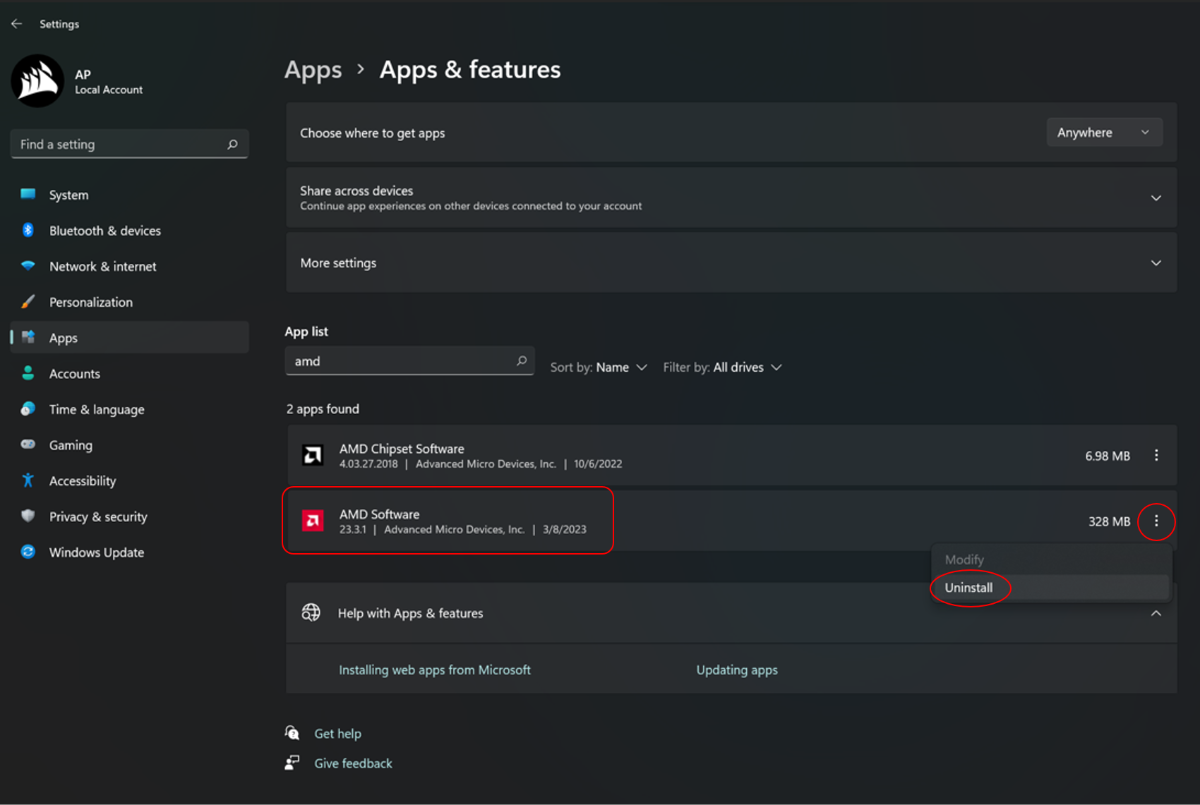Open three-dot menu for AMD Chipset Software
Image resolution: width=1200 pixels, height=805 pixels.
click(1156, 456)
